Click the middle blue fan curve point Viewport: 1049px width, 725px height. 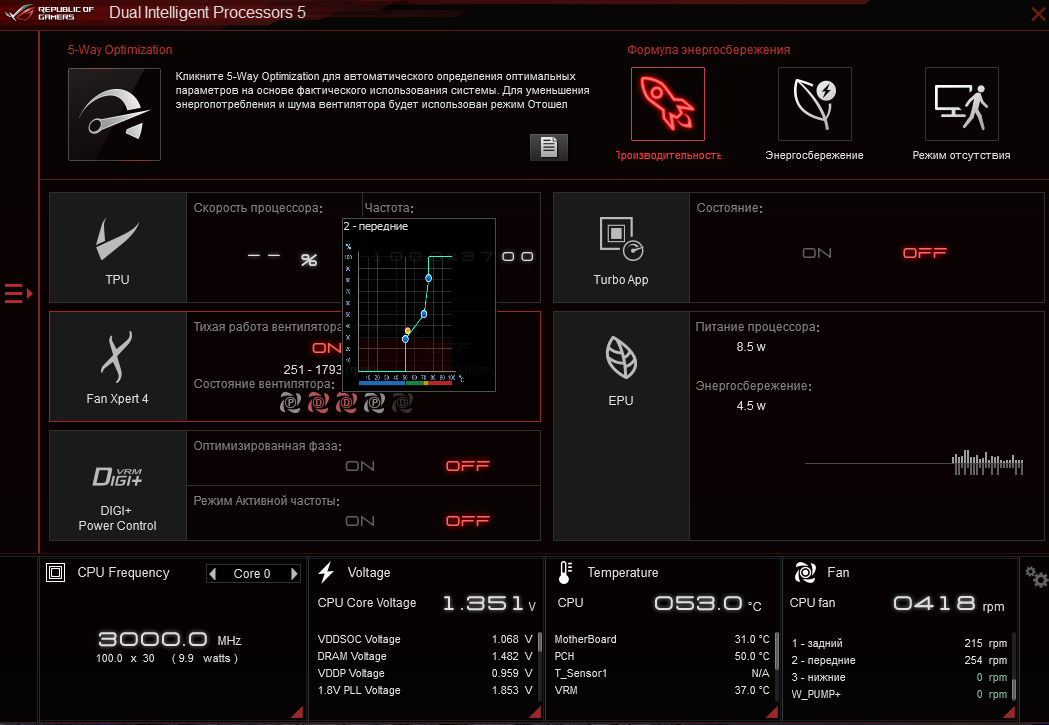423,314
